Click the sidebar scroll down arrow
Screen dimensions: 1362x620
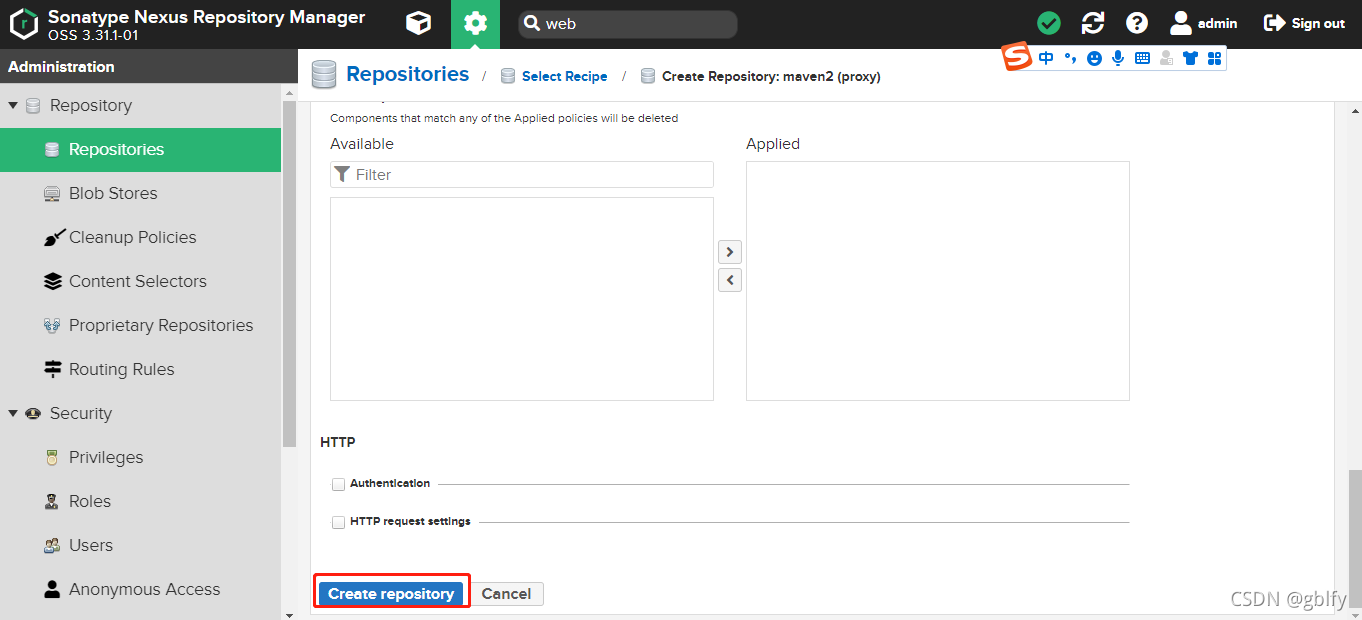tap(290, 614)
